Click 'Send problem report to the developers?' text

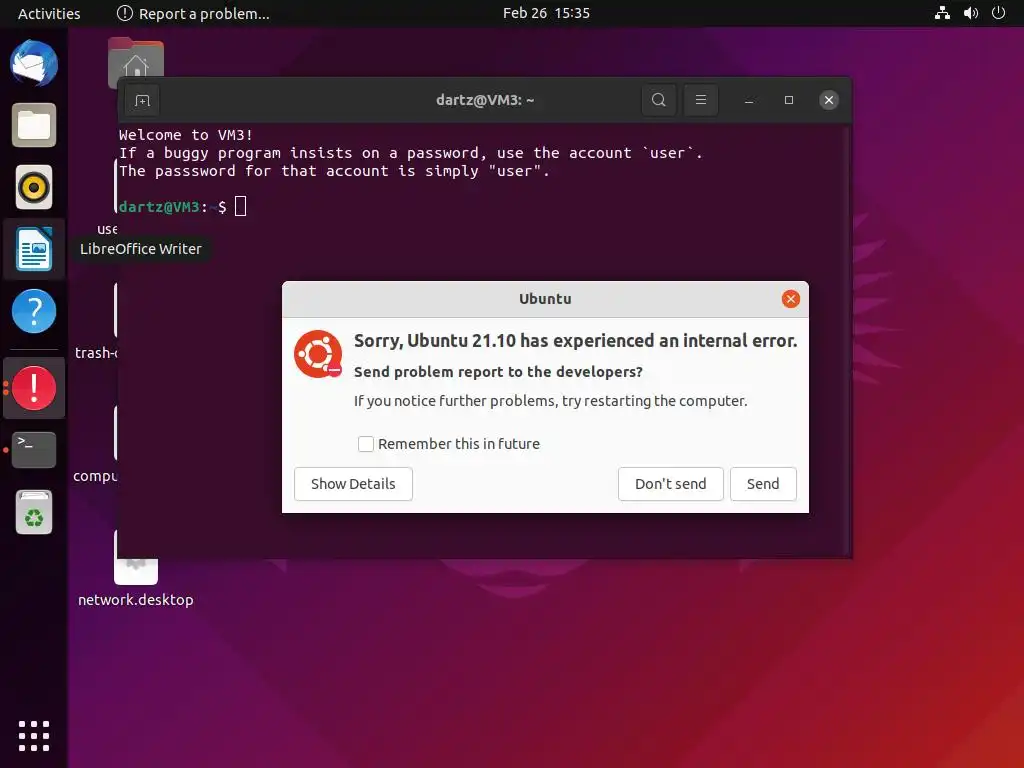[498, 372]
